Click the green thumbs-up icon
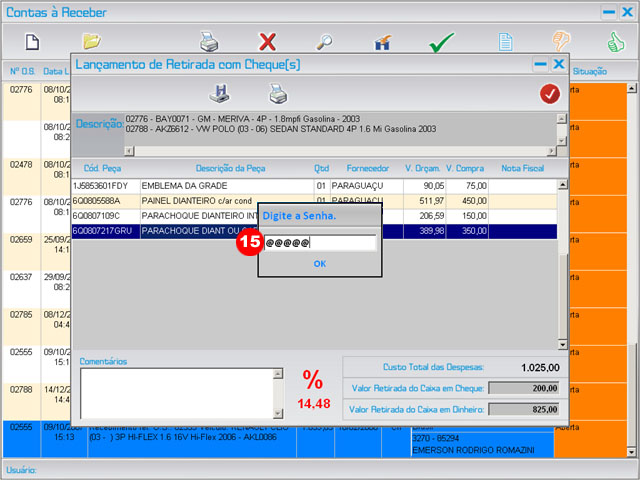This screenshot has width=640, height=480. pos(616,42)
